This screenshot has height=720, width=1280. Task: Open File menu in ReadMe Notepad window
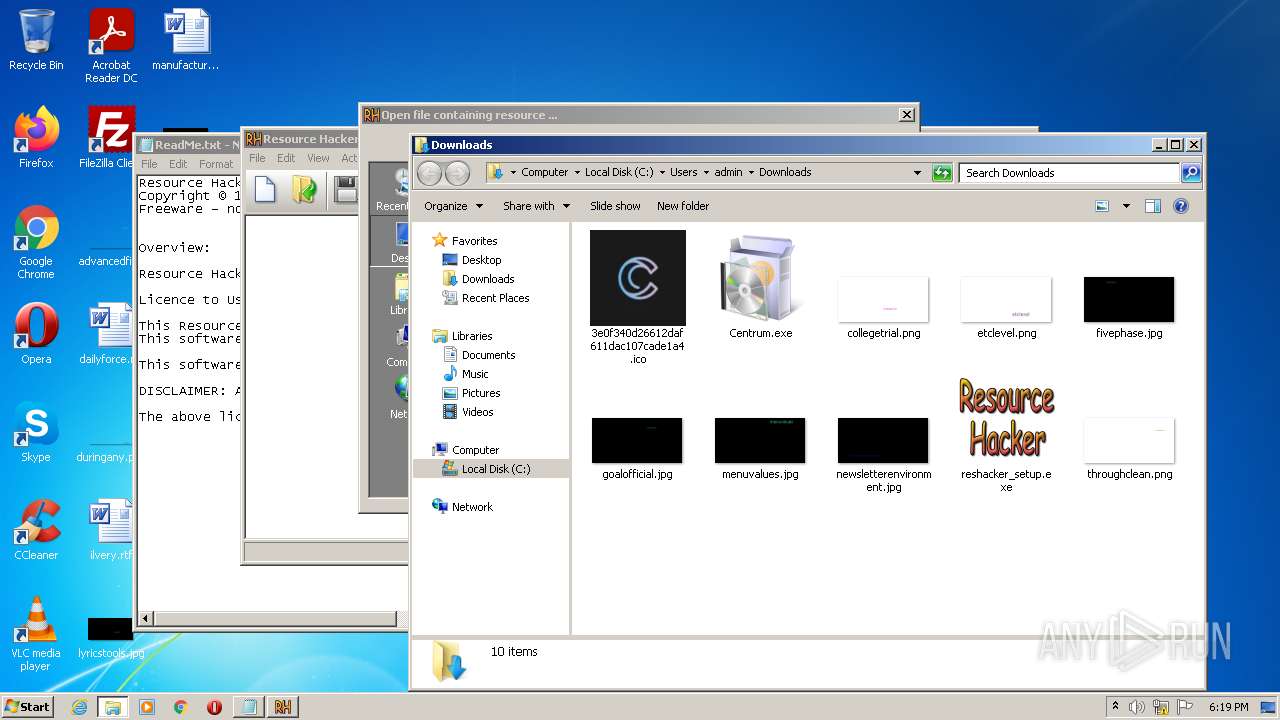pyautogui.click(x=149, y=164)
